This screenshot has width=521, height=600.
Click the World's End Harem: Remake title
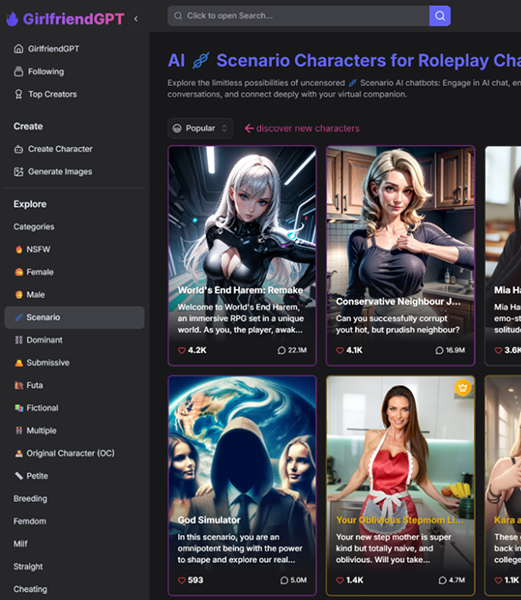coord(240,290)
